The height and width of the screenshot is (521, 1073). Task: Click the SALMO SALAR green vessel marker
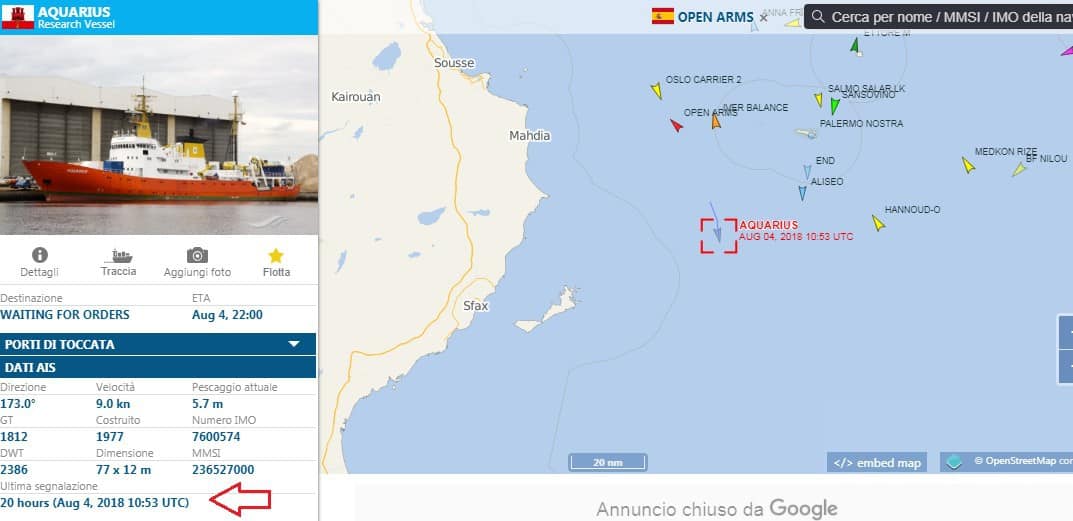(x=835, y=106)
